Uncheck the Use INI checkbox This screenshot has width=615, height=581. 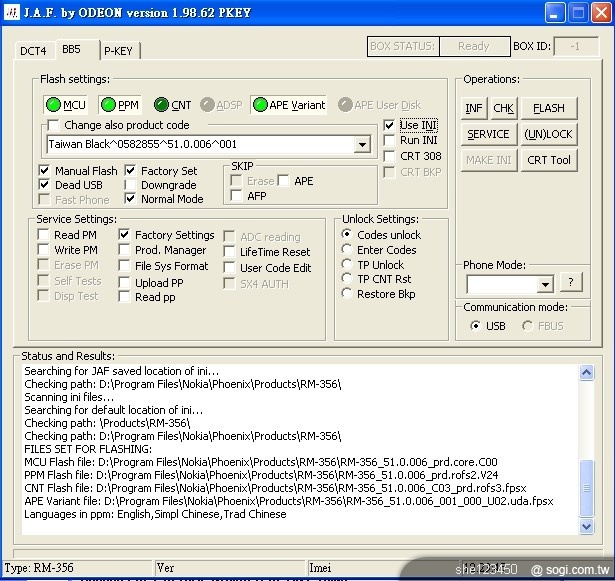[x=389, y=125]
